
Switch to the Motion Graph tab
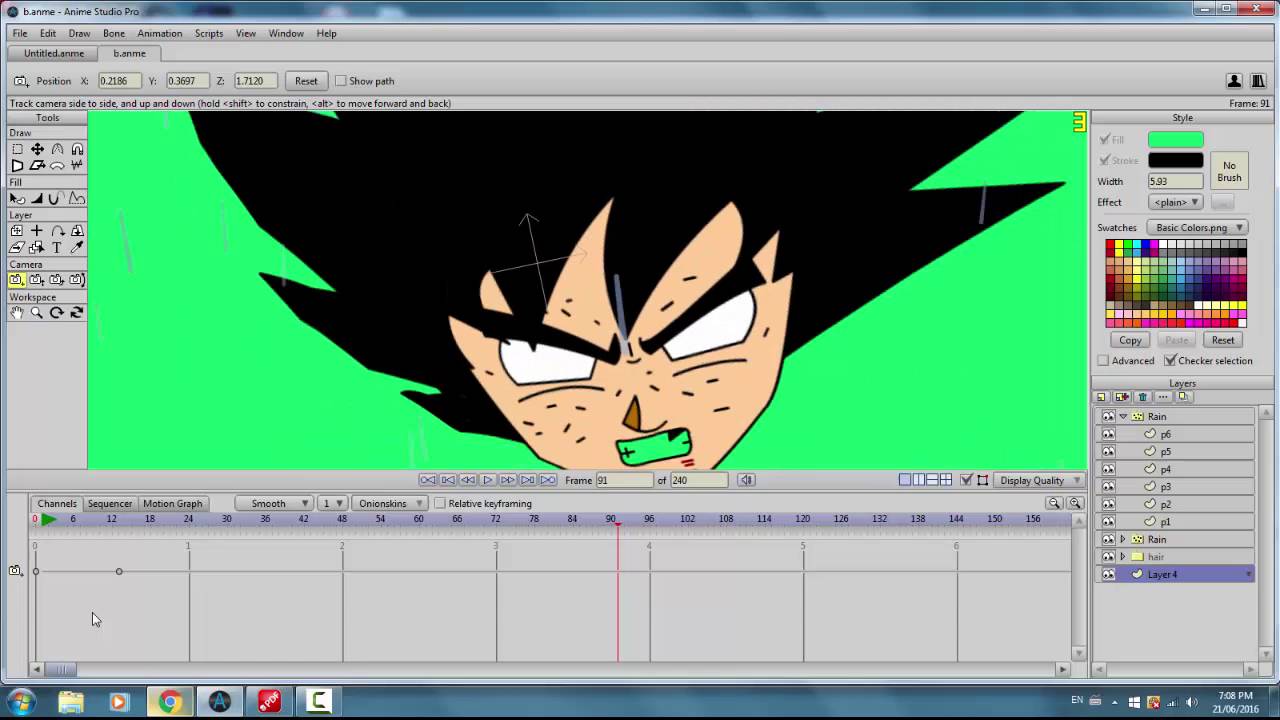point(172,503)
